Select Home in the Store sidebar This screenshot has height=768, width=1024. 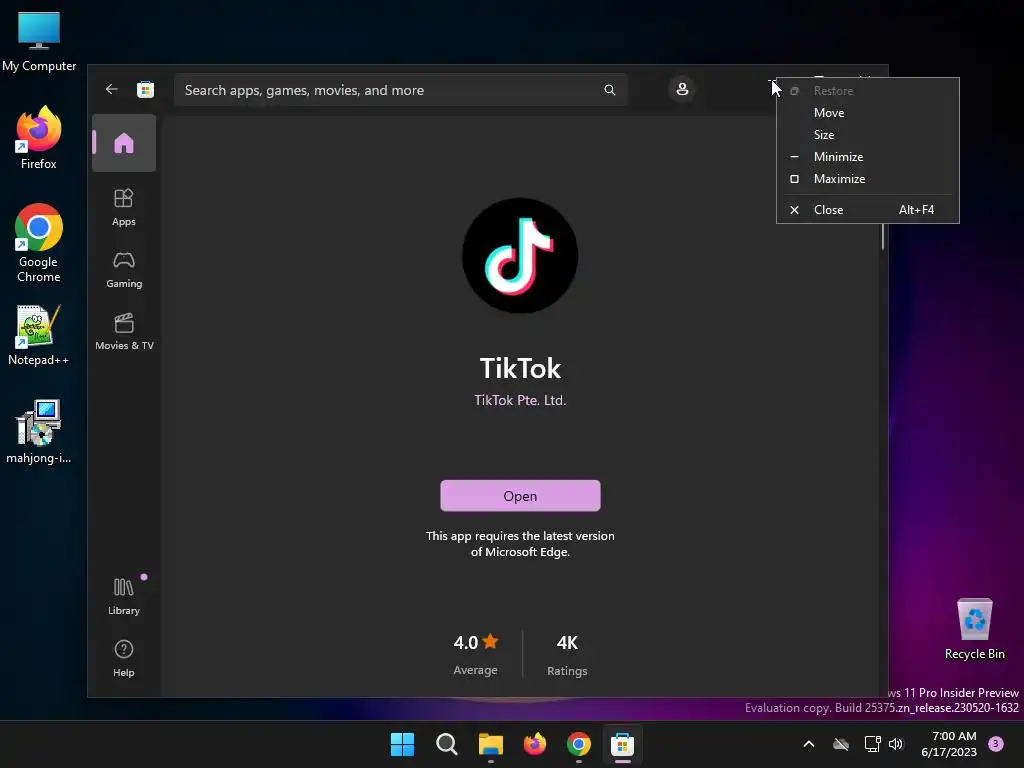coord(124,143)
